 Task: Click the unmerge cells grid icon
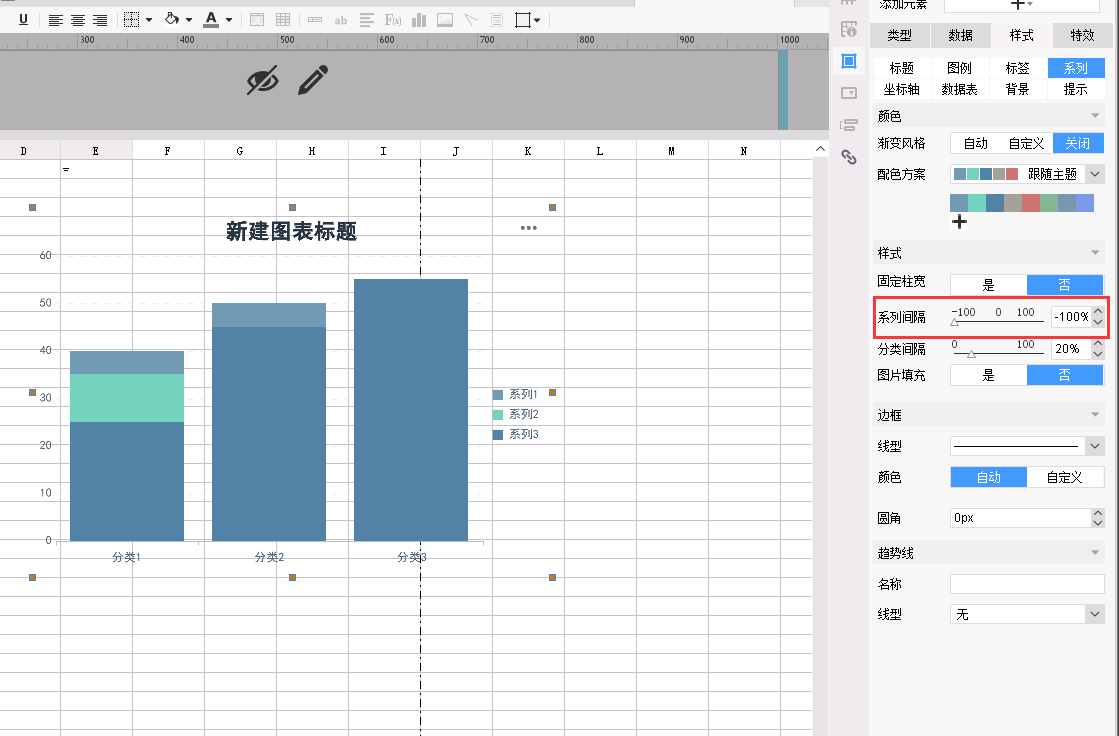[283, 20]
